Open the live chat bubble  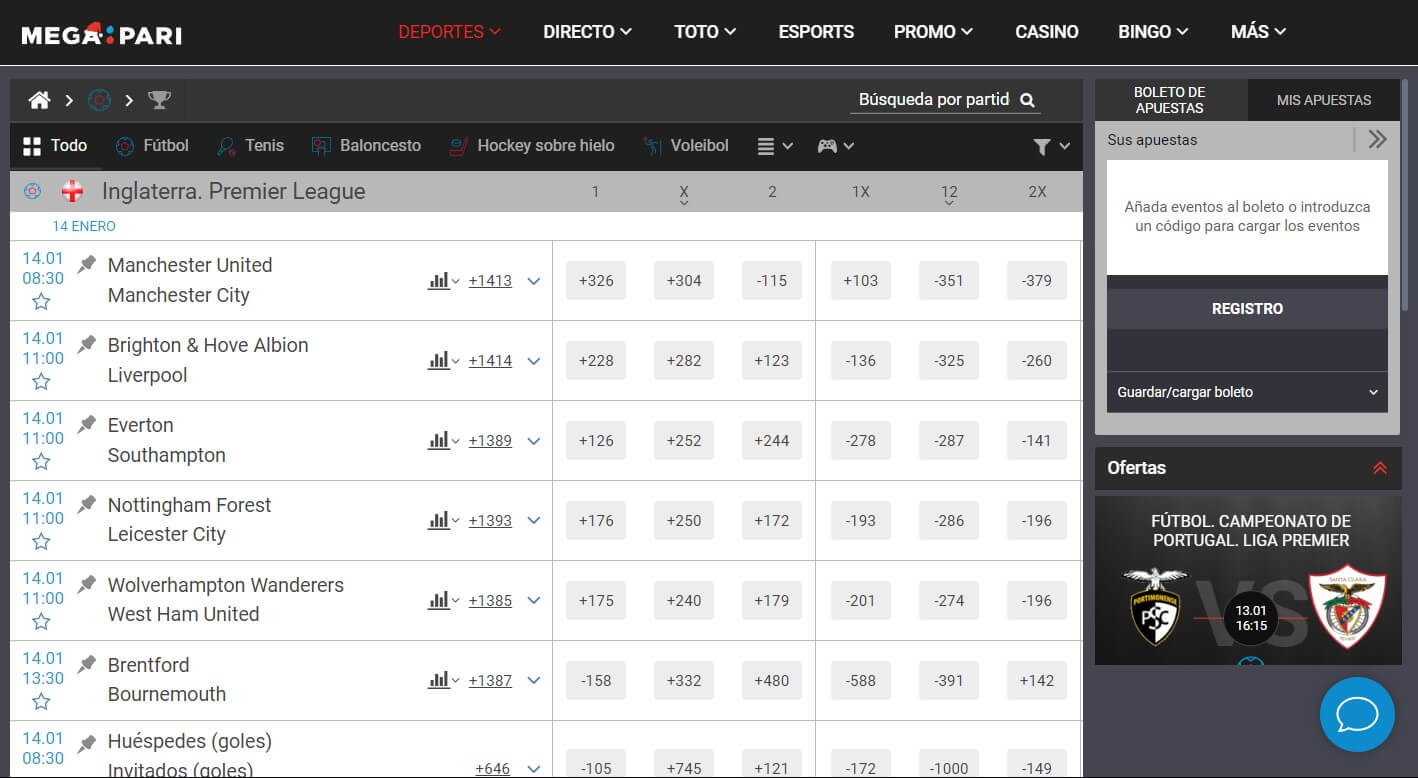(x=1357, y=715)
